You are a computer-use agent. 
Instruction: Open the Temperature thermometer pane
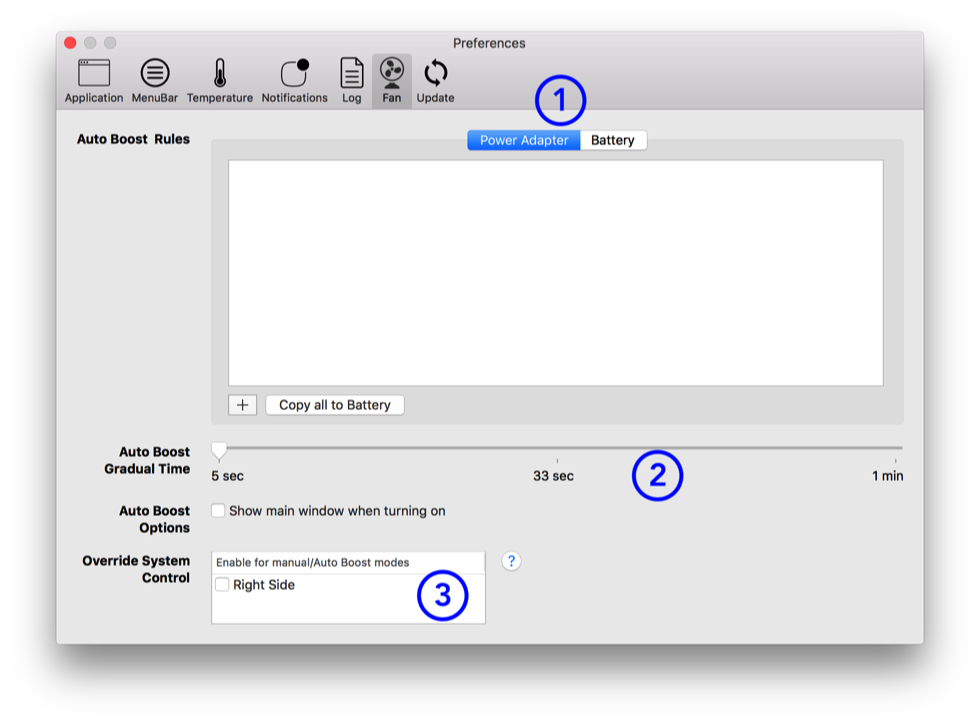[220, 80]
